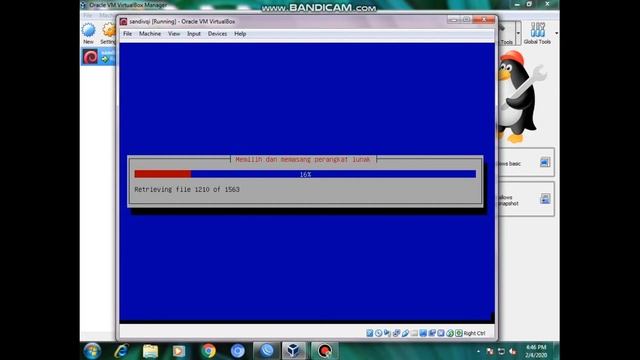Screen dimensions: 640x360
Task: Click the hard disk activity status icon
Action: [x=370, y=333]
